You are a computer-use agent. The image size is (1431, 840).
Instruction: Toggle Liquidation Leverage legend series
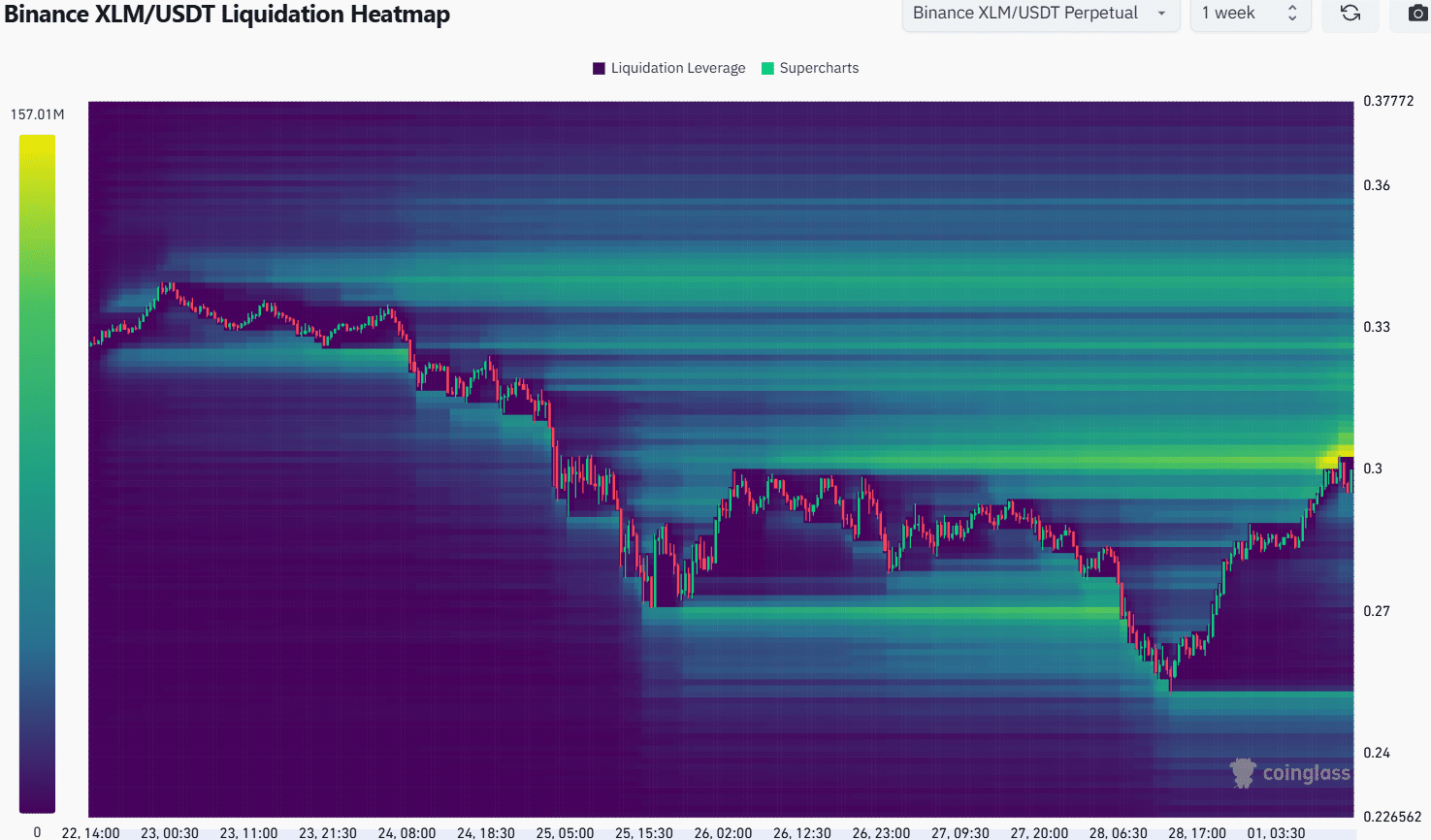(669, 68)
